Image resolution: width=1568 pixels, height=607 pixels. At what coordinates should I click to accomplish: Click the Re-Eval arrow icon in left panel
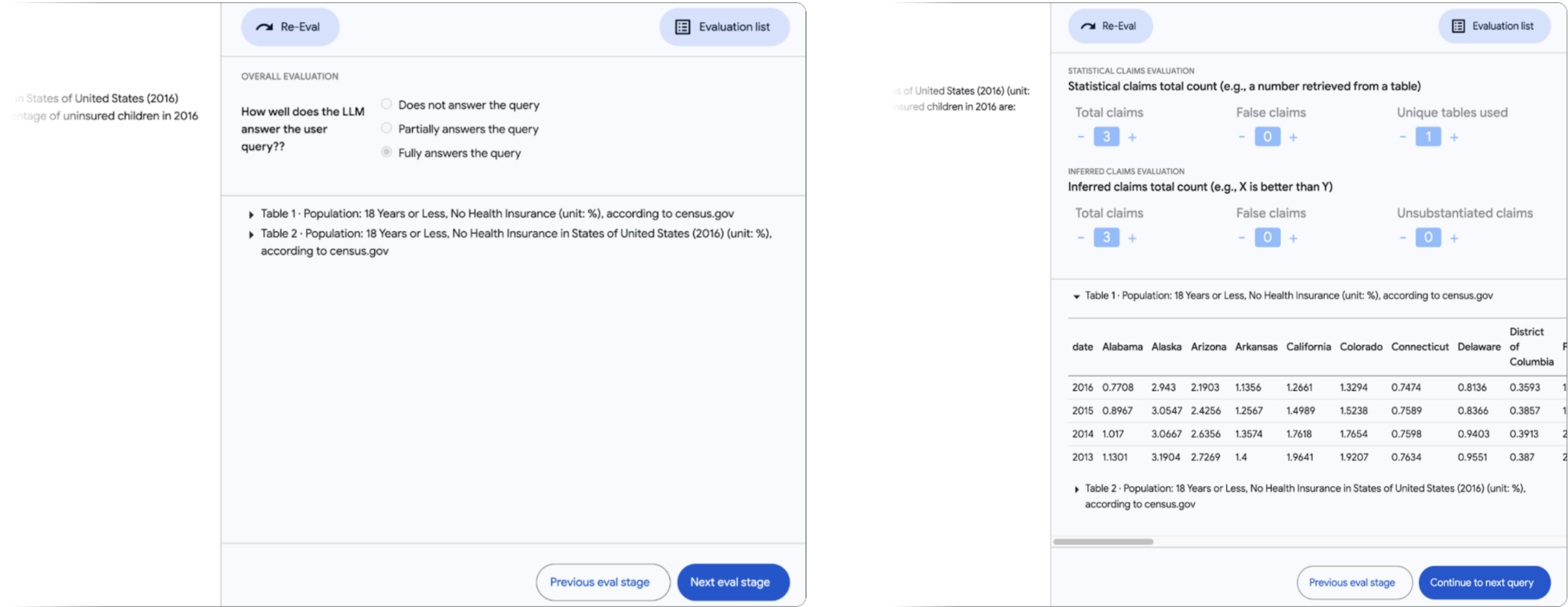pyautogui.click(x=264, y=27)
